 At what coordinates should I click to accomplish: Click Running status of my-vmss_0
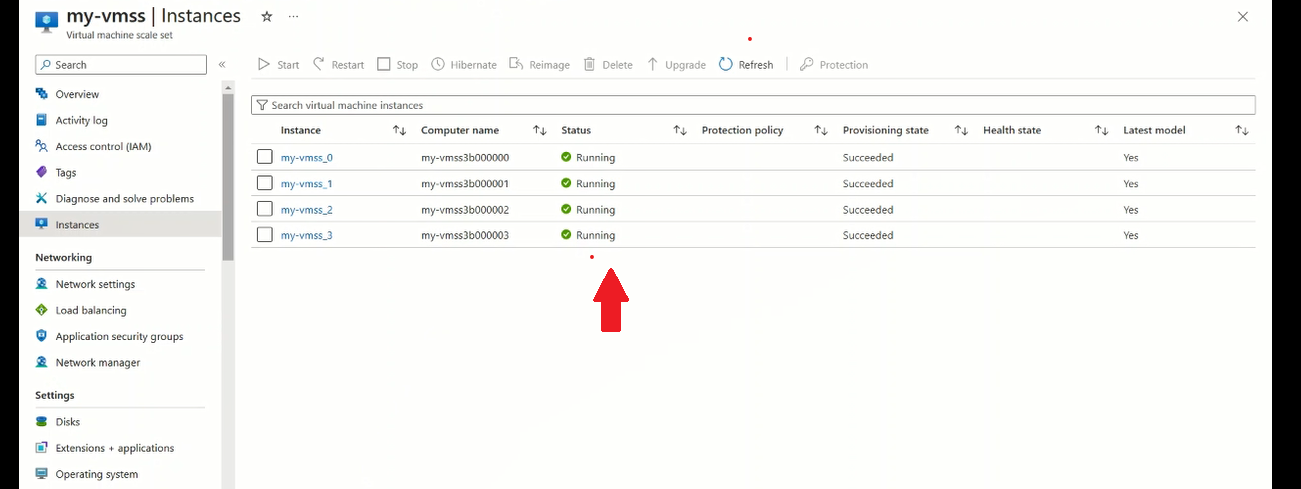coord(588,158)
